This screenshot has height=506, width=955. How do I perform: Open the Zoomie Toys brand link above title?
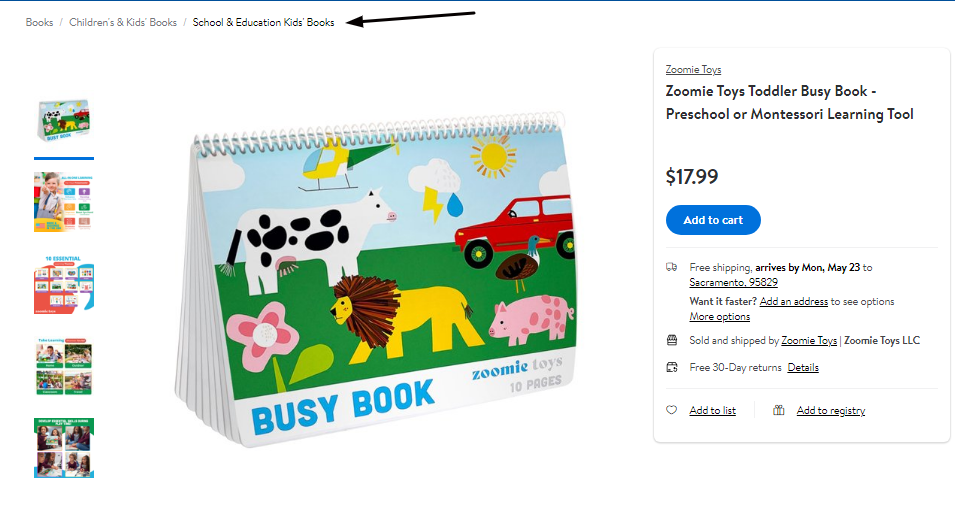693,69
